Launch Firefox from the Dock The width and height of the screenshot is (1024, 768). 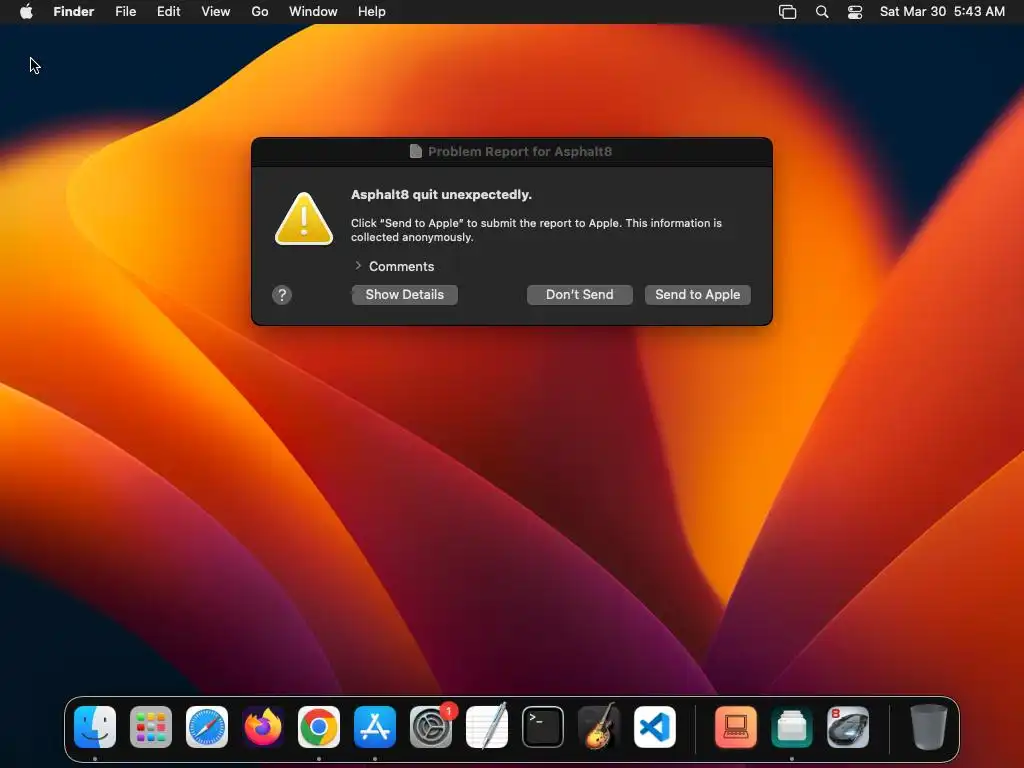click(263, 727)
